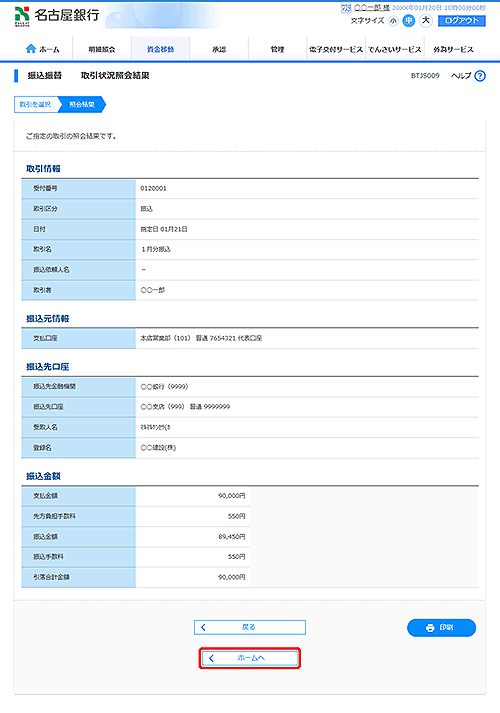500x713 pixels.
Task: Click the printer icon on print button
Action: [x=430, y=628]
